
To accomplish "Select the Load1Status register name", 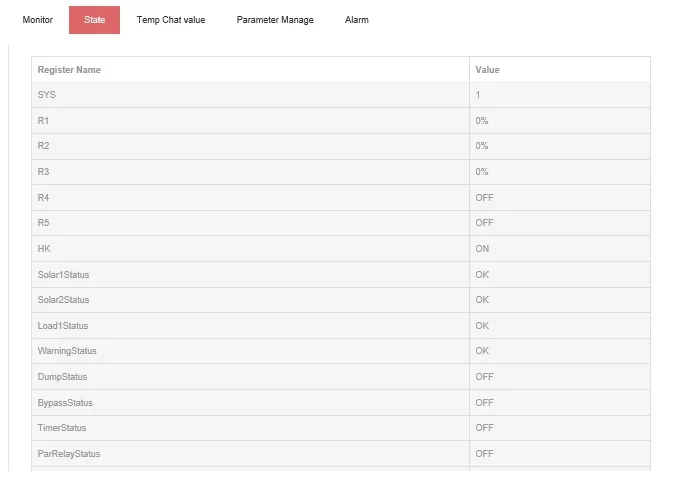I will pos(63,326).
